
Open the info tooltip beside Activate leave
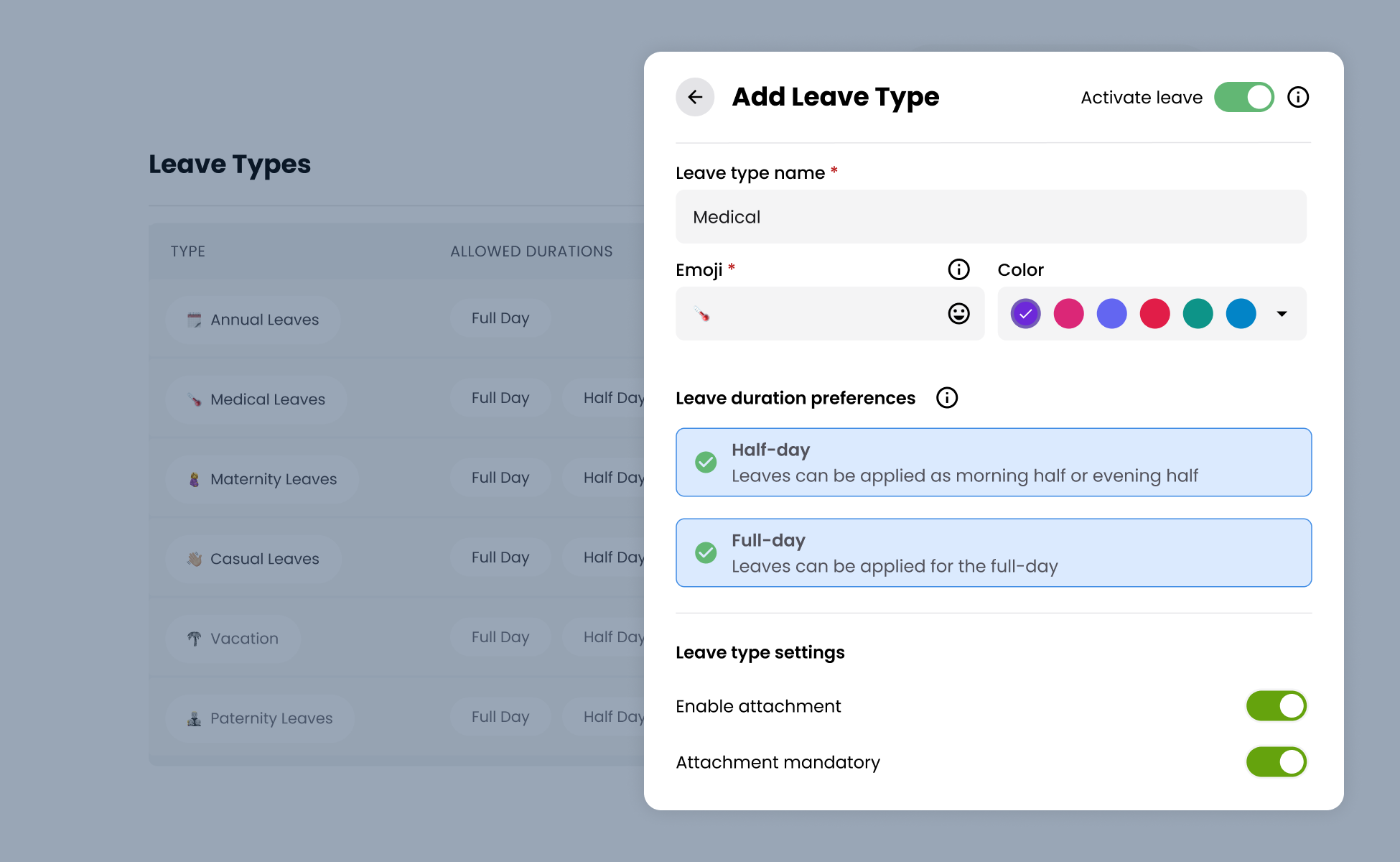coord(1297,97)
